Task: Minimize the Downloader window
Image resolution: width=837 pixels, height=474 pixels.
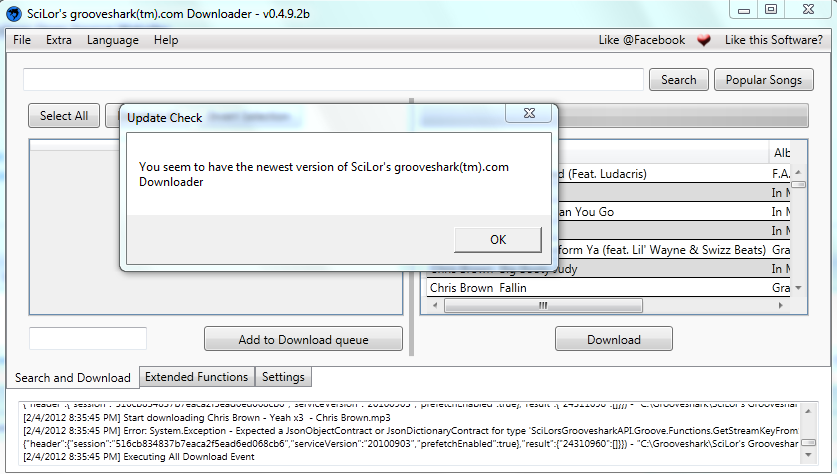Action: click(744, 10)
